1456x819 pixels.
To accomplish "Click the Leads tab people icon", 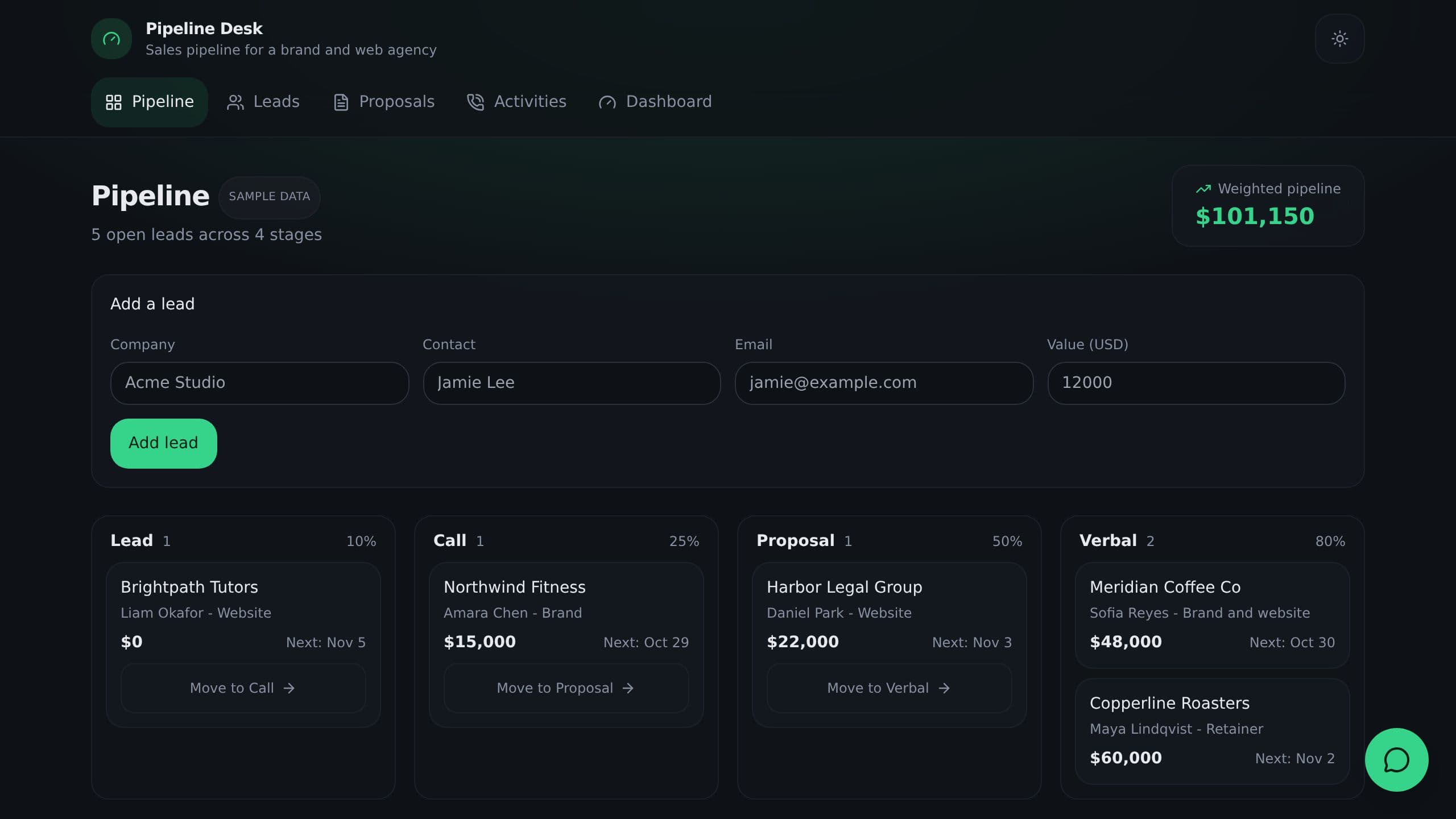I will point(235,102).
